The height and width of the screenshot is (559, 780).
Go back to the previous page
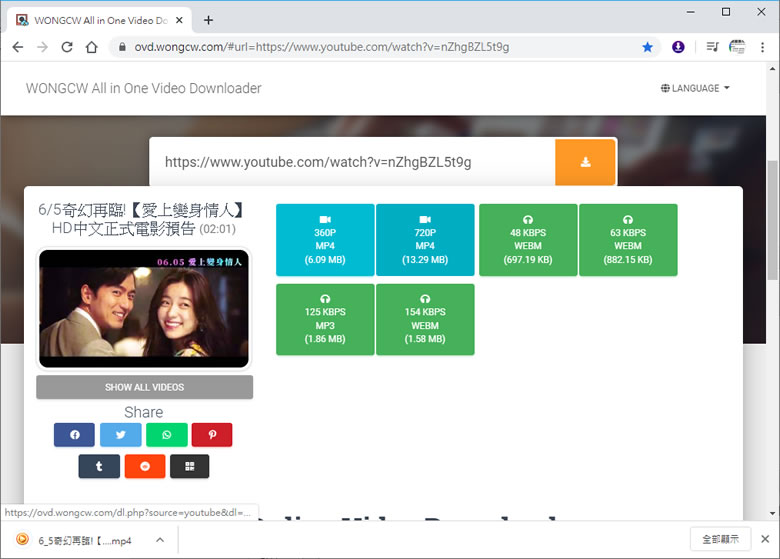click(x=18, y=47)
